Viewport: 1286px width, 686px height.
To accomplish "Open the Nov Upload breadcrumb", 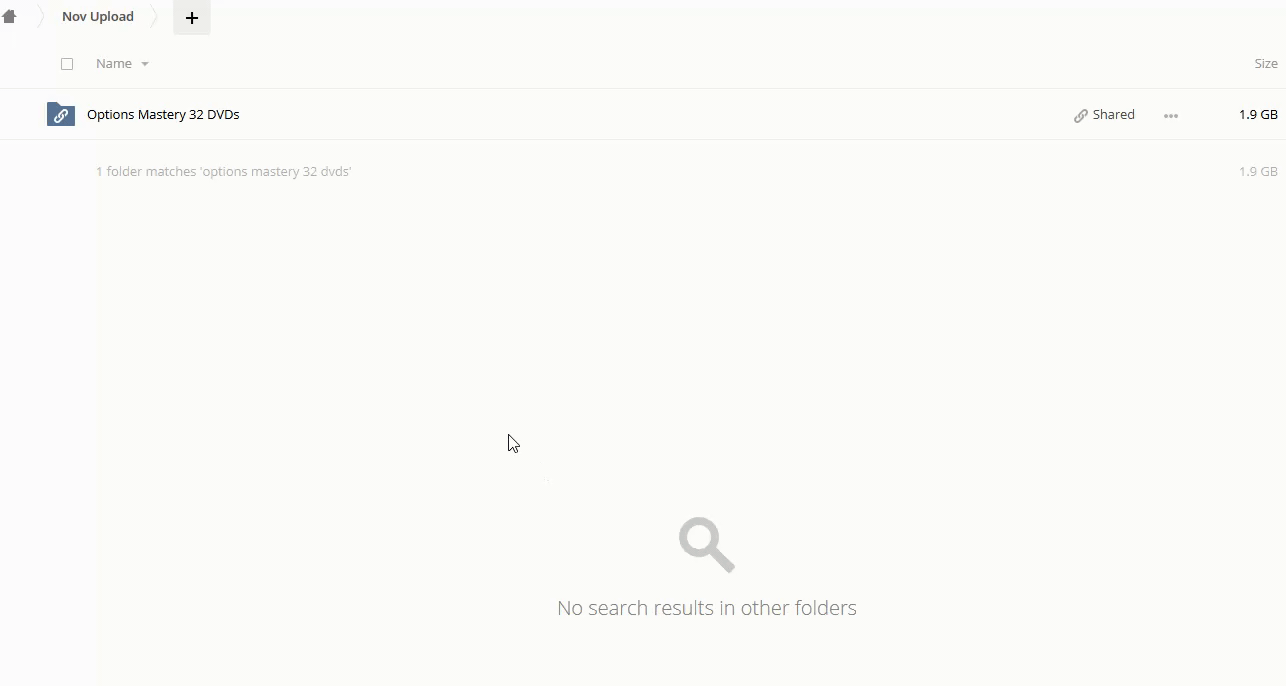I will [x=98, y=17].
